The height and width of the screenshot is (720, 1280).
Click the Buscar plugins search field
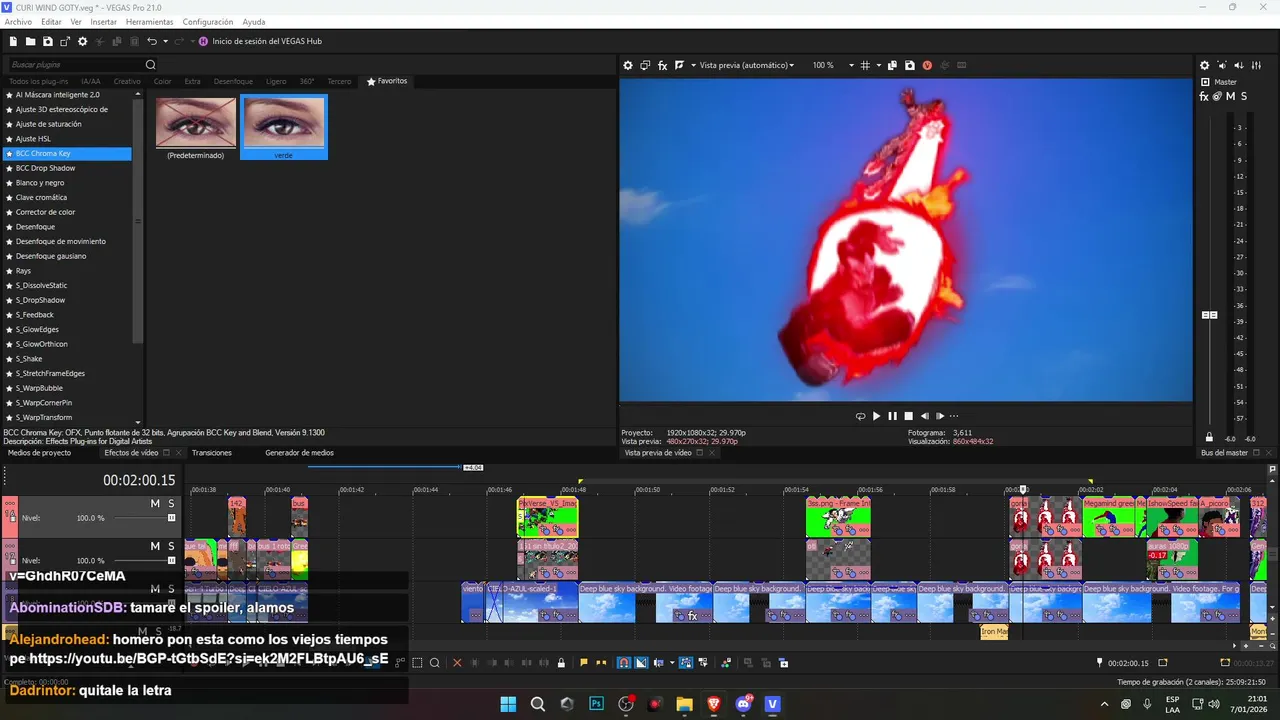tap(75, 65)
